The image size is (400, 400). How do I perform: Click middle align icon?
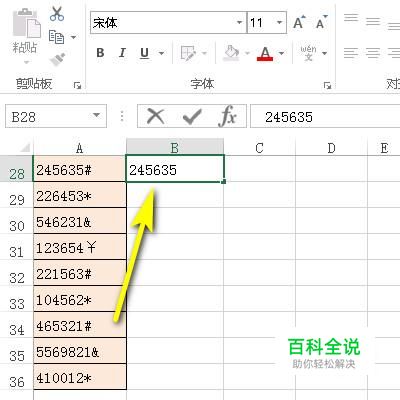point(373,22)
